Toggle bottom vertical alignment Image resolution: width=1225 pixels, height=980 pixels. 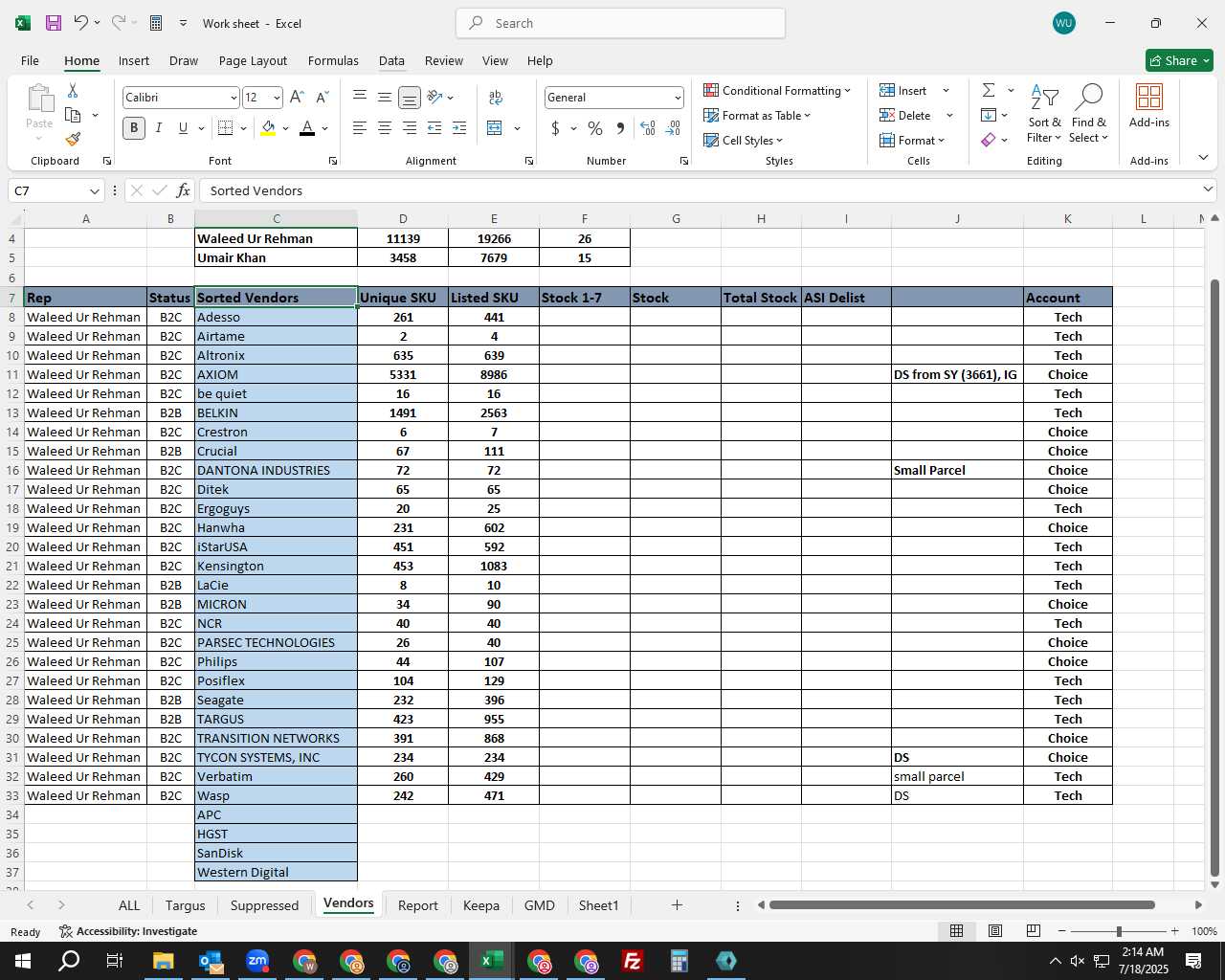click(x=409, y=97)
